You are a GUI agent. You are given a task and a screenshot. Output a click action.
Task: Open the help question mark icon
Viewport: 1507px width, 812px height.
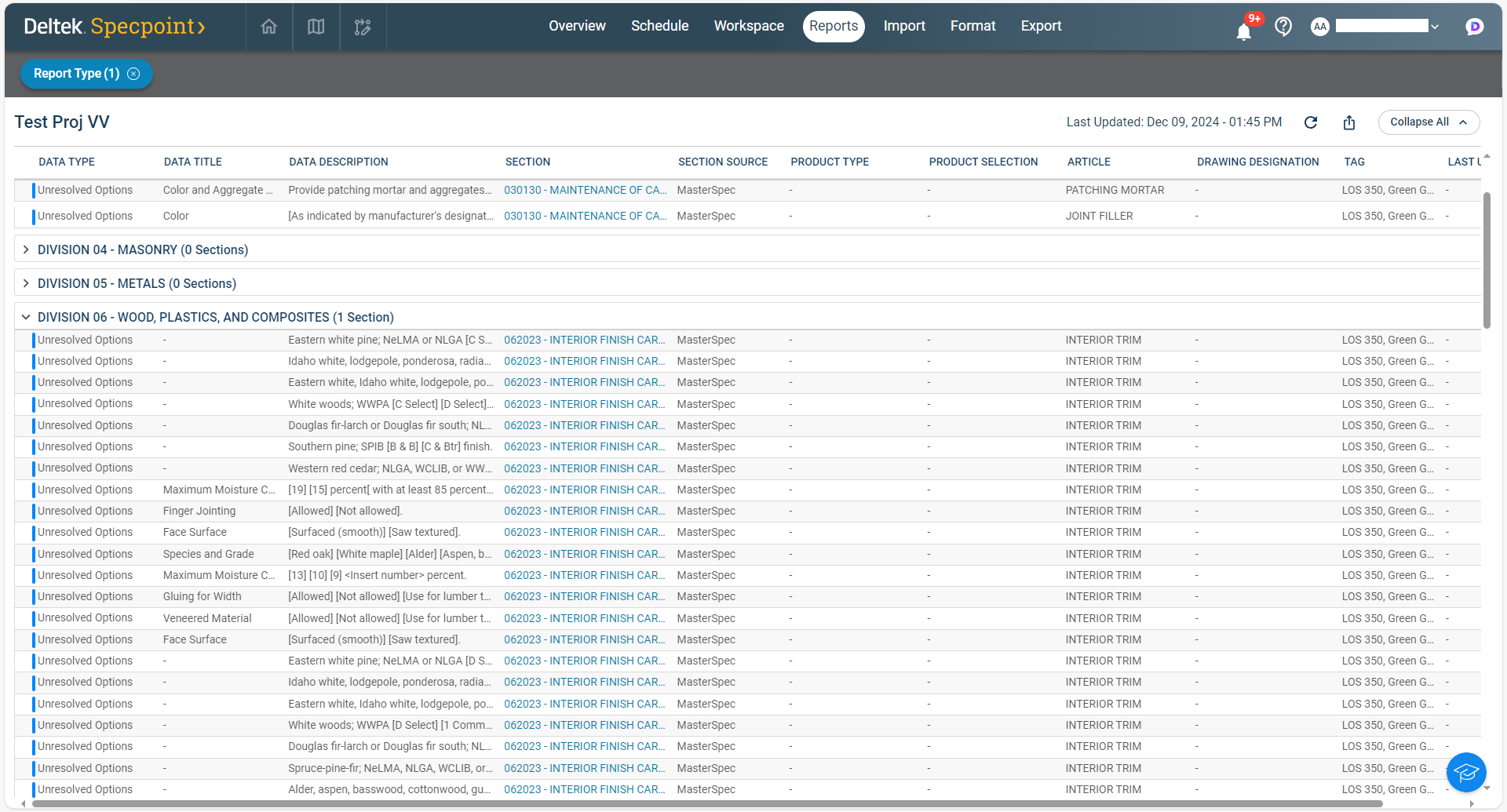(x=1283, y=27)
